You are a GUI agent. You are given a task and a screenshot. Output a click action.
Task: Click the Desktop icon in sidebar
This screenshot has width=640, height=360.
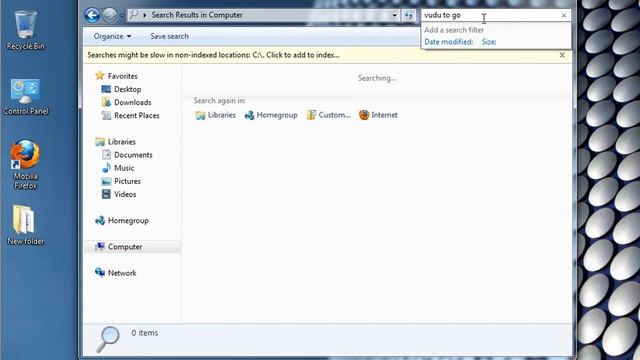[x=106, y=89]
